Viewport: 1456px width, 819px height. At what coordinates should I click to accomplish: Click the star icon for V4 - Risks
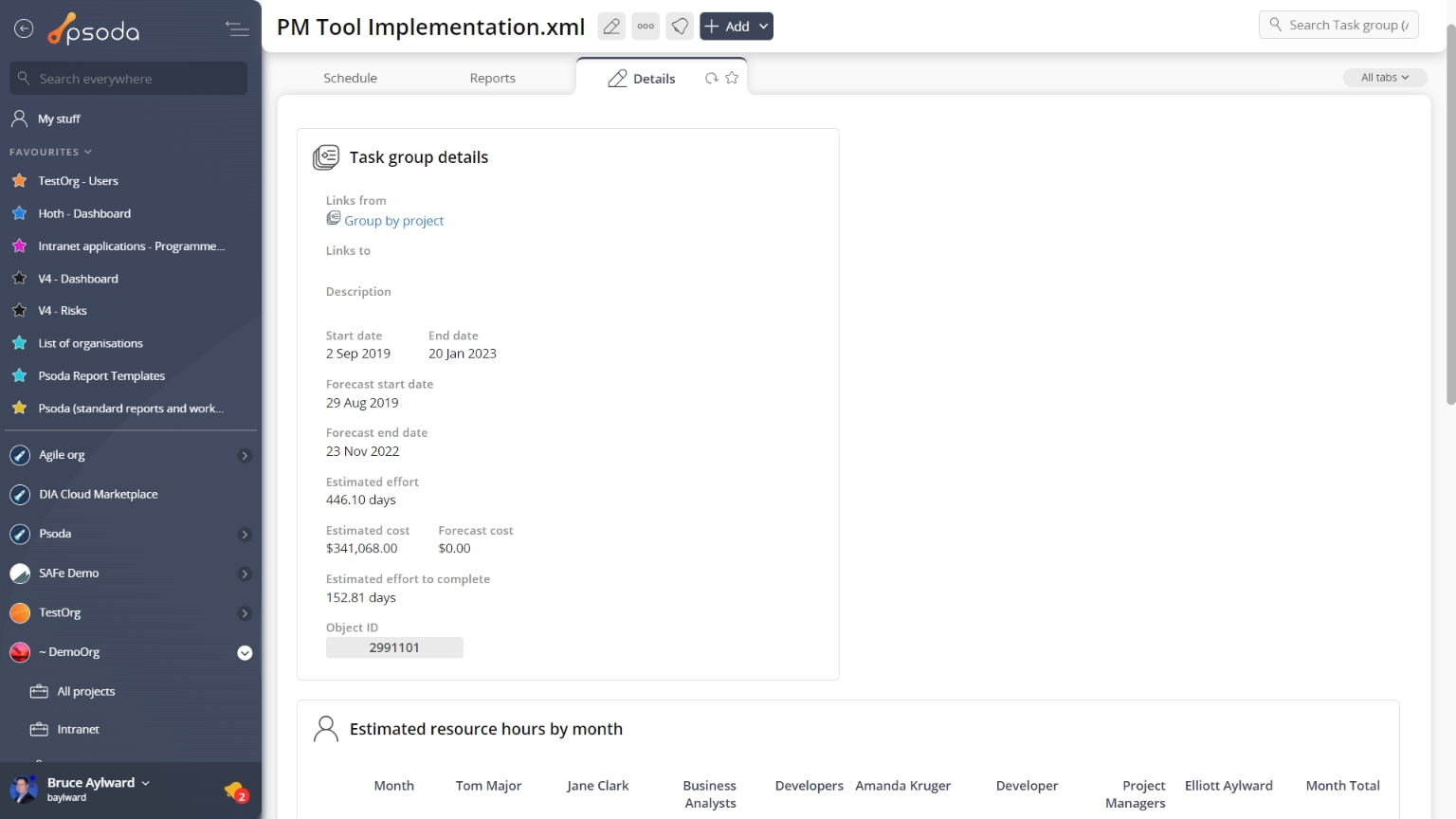click(19, 310)
